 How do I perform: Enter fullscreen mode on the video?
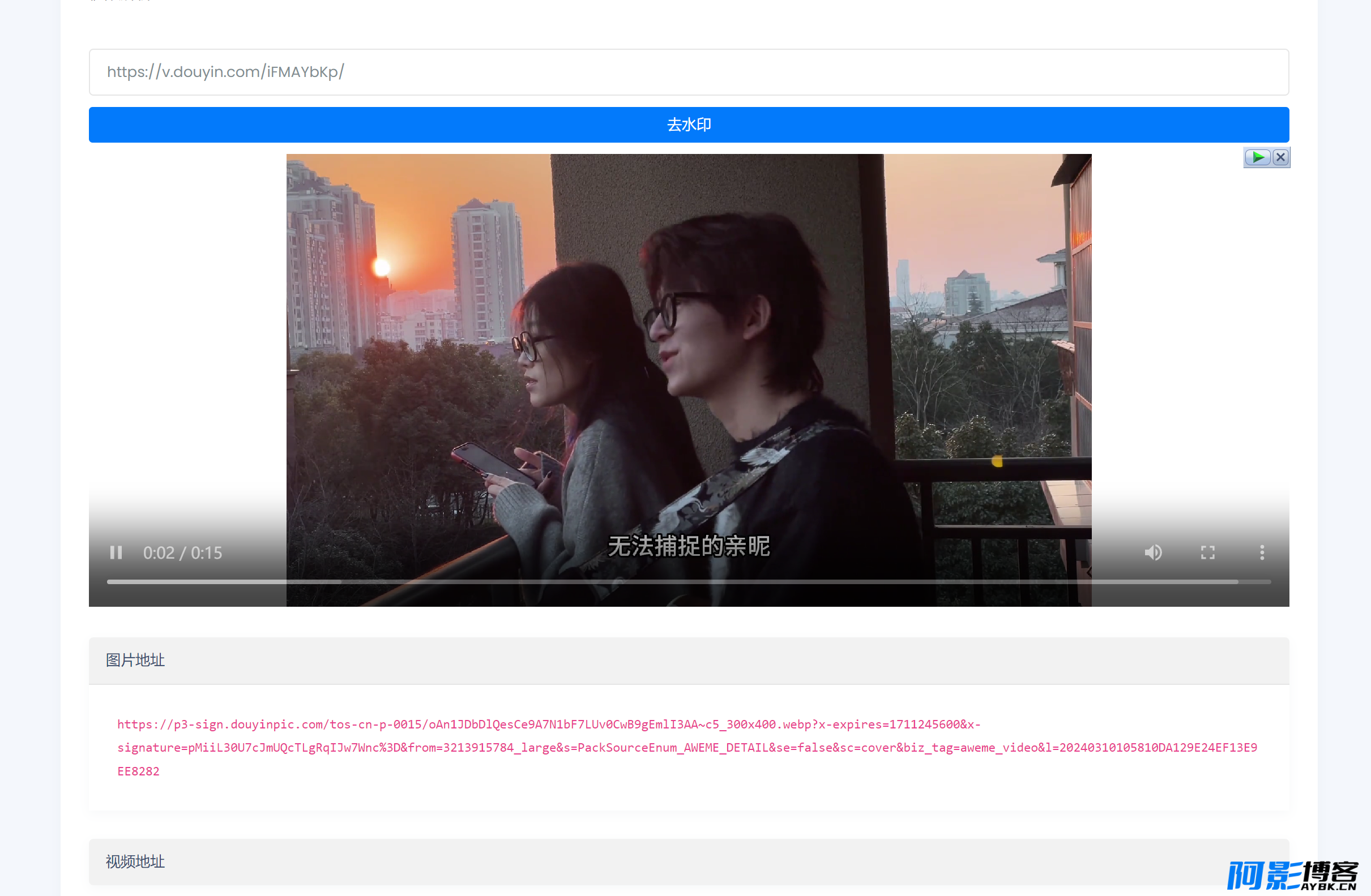1208,553
